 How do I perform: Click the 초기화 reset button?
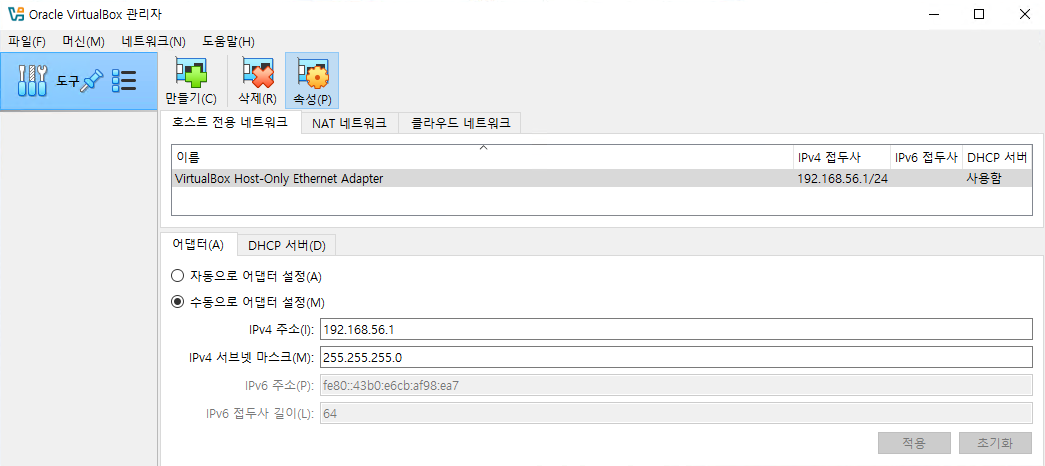coord(995,443)
